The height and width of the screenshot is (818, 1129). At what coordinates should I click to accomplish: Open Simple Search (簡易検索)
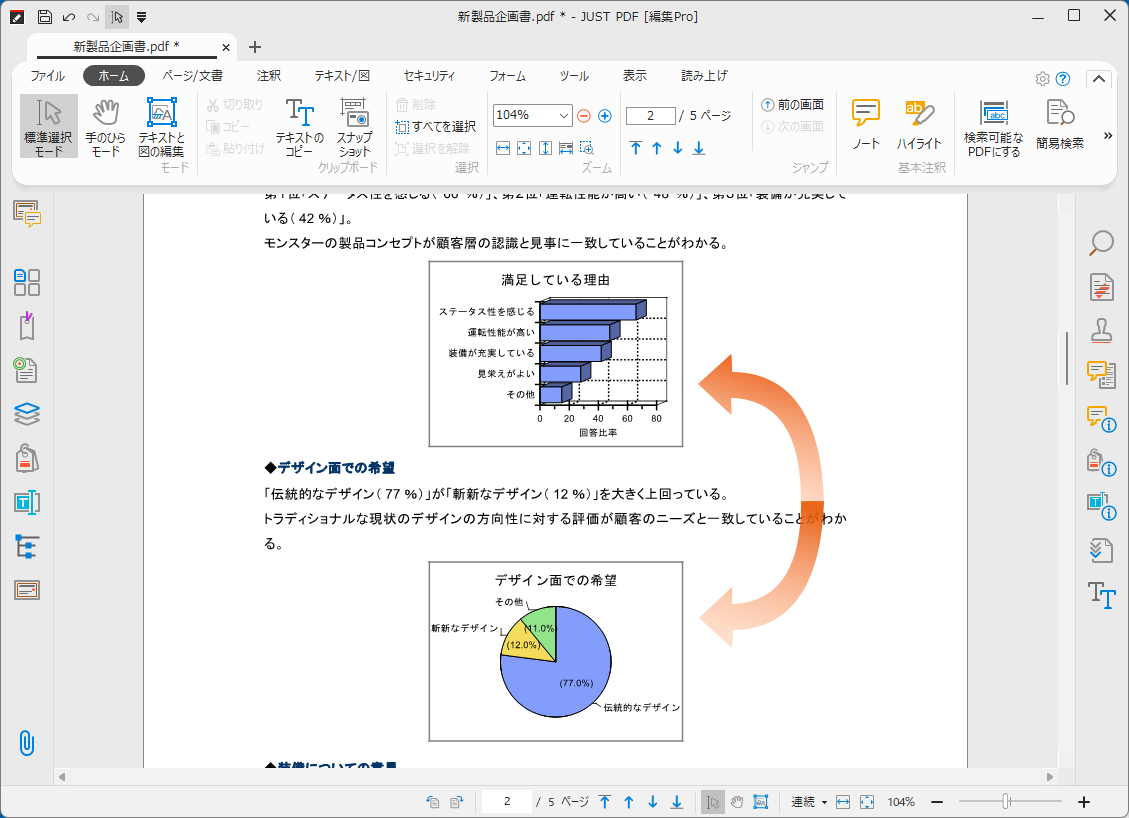[x=1060, y=125]
